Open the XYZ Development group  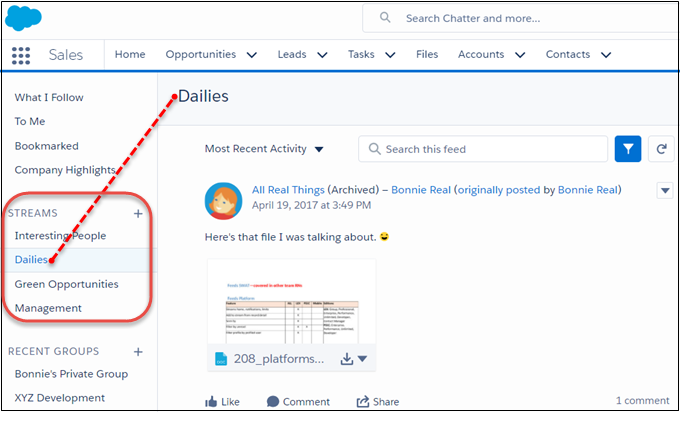60,398
